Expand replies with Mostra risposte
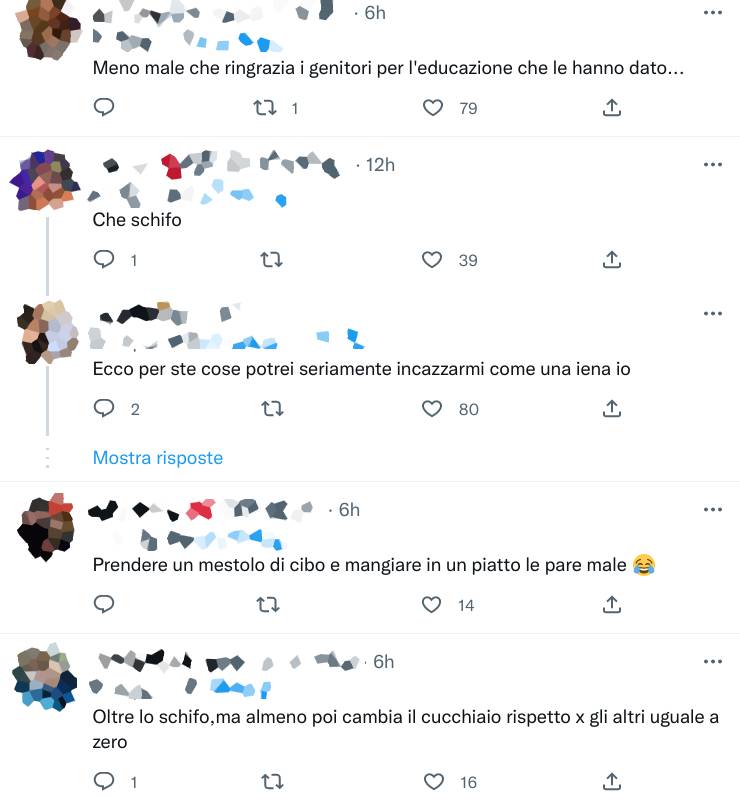The image size is (740, 797). [158, 458]
